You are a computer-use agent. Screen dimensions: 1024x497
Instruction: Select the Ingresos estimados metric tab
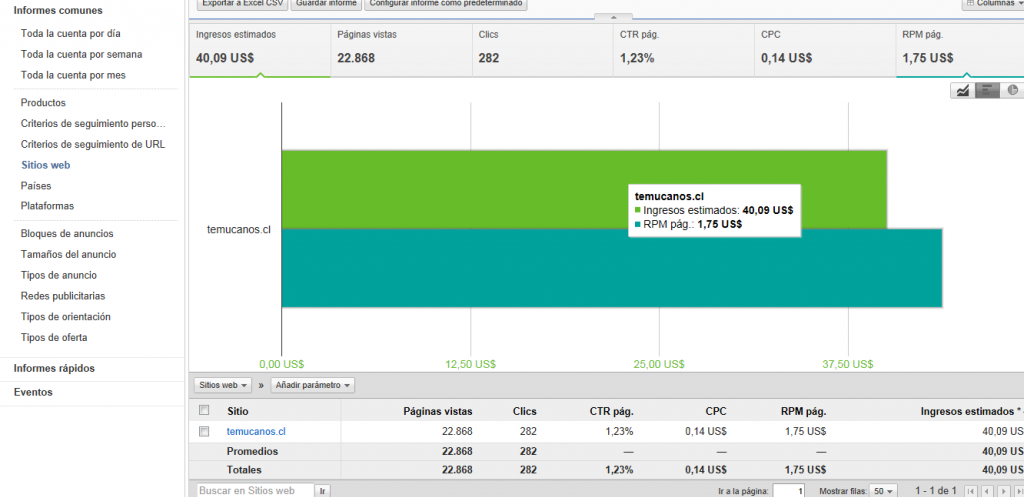(x=260, y=50)
